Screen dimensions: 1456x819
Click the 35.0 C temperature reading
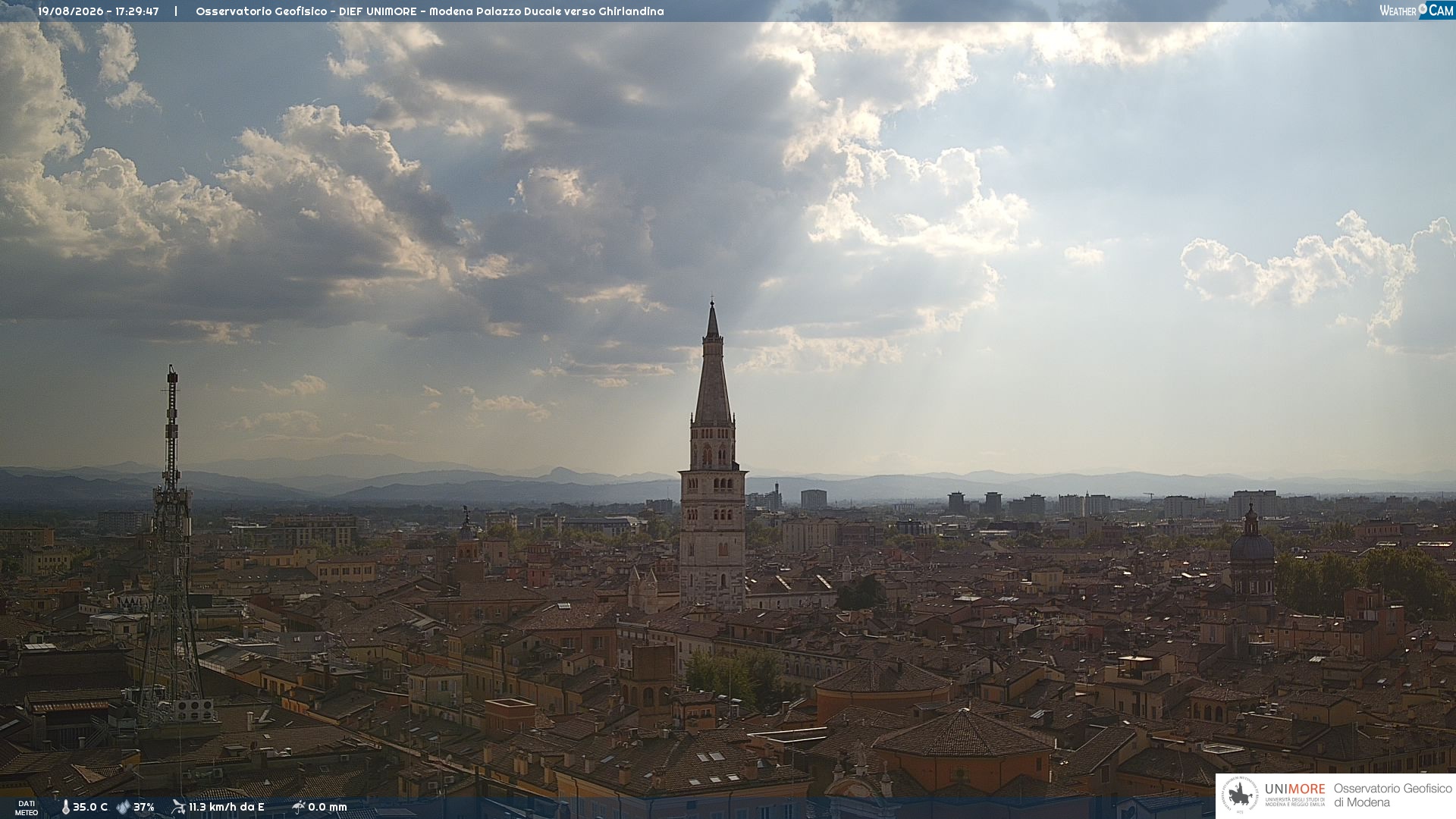(90, 808)
